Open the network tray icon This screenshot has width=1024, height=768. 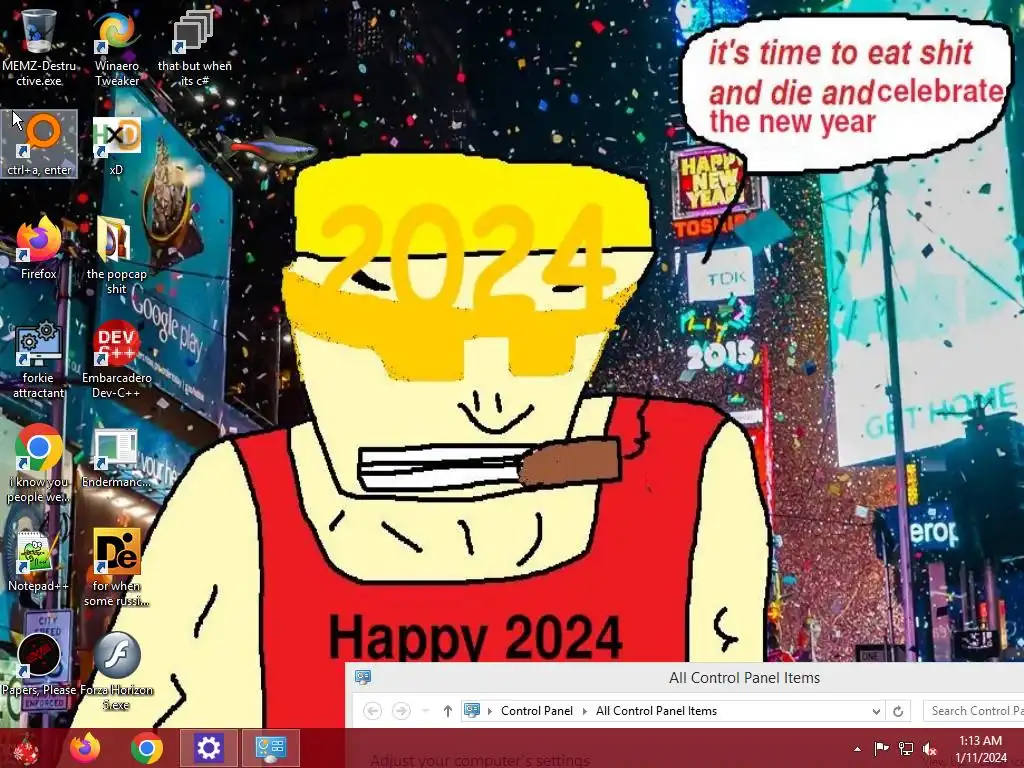coord(906,748)
